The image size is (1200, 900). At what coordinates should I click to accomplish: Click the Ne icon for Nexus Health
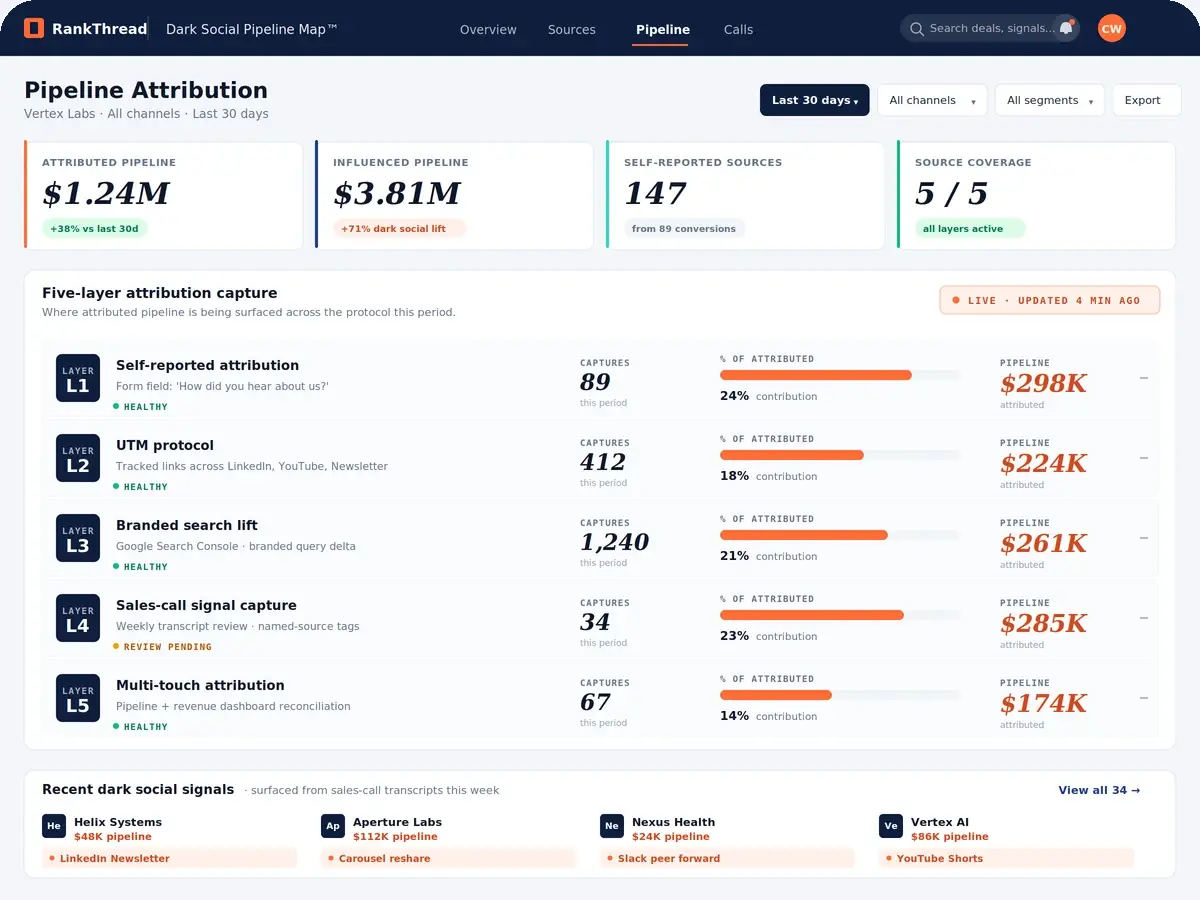(612, 826)
